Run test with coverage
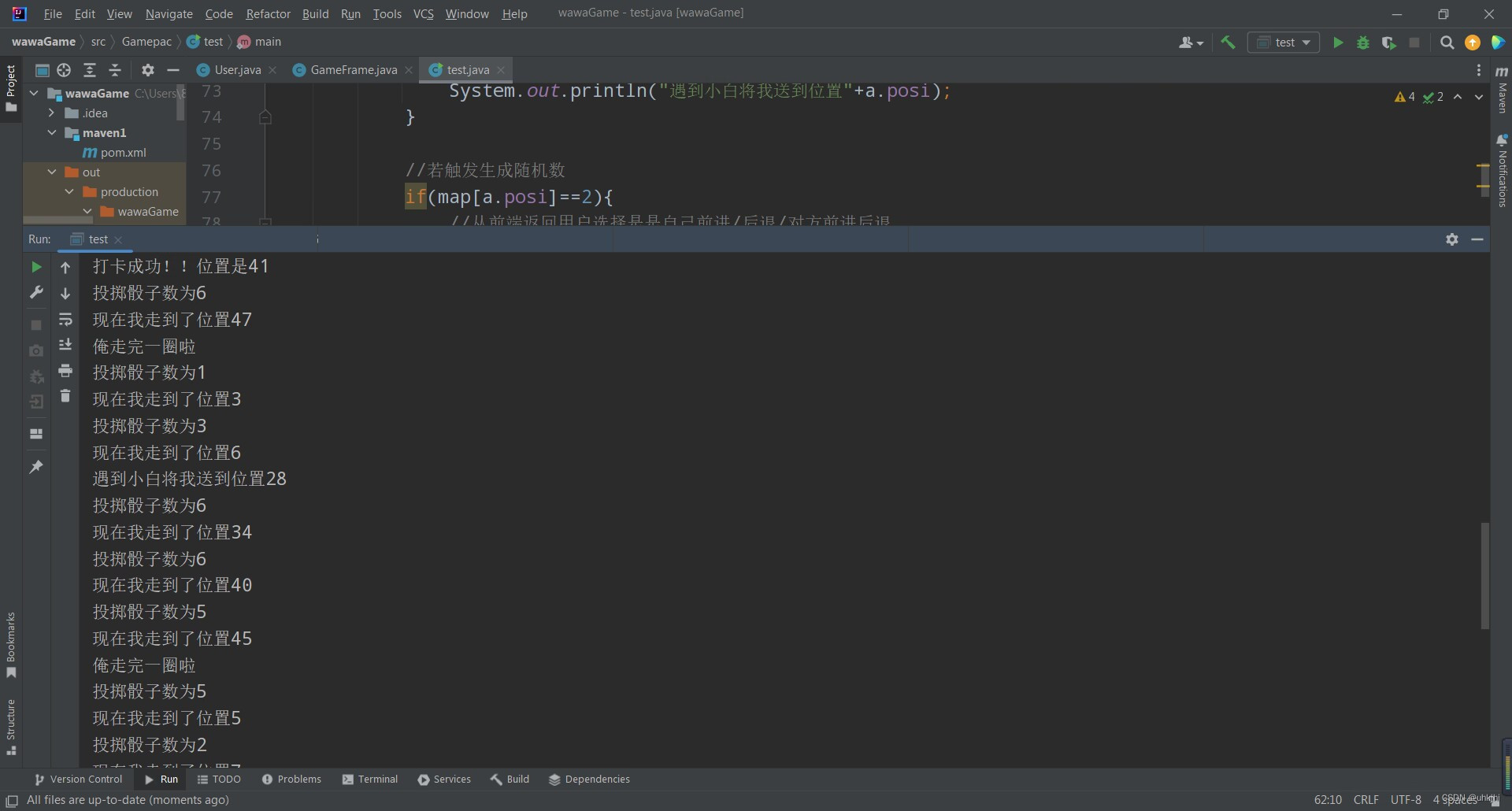Viewport: 1512px width, 811px height. click(1388, 43)
